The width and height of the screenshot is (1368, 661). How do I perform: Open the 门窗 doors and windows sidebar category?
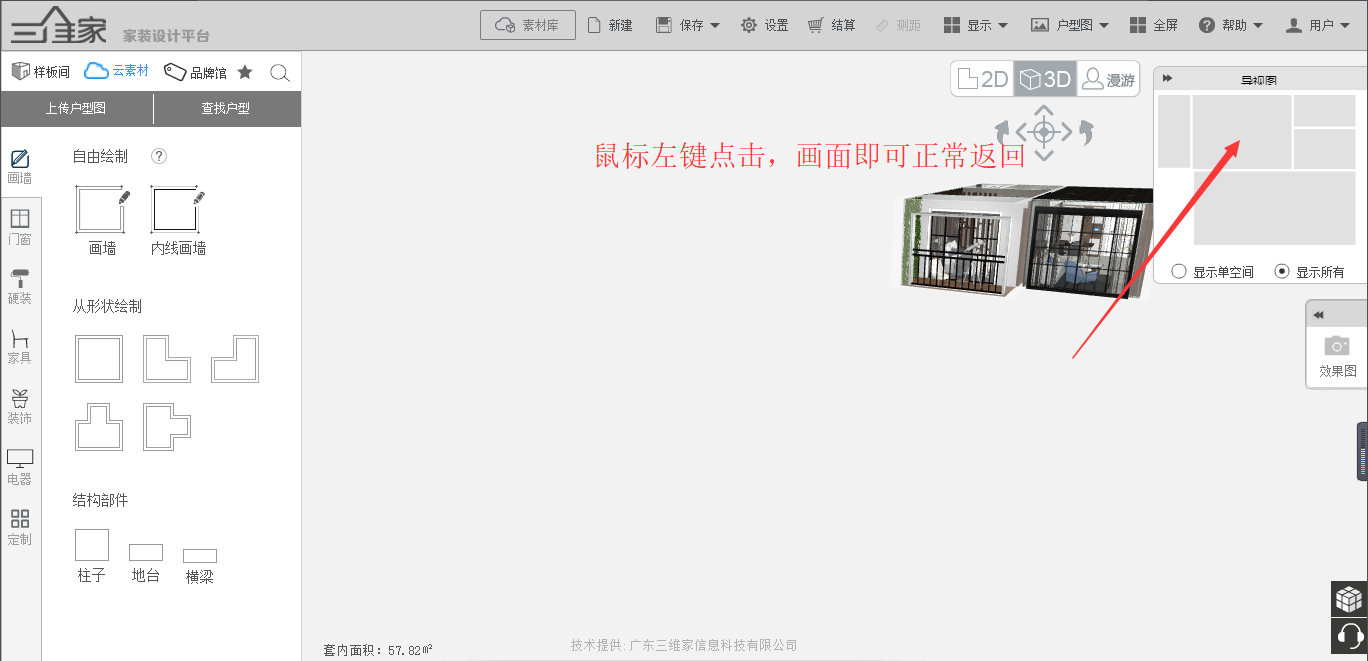coord(20,226)
